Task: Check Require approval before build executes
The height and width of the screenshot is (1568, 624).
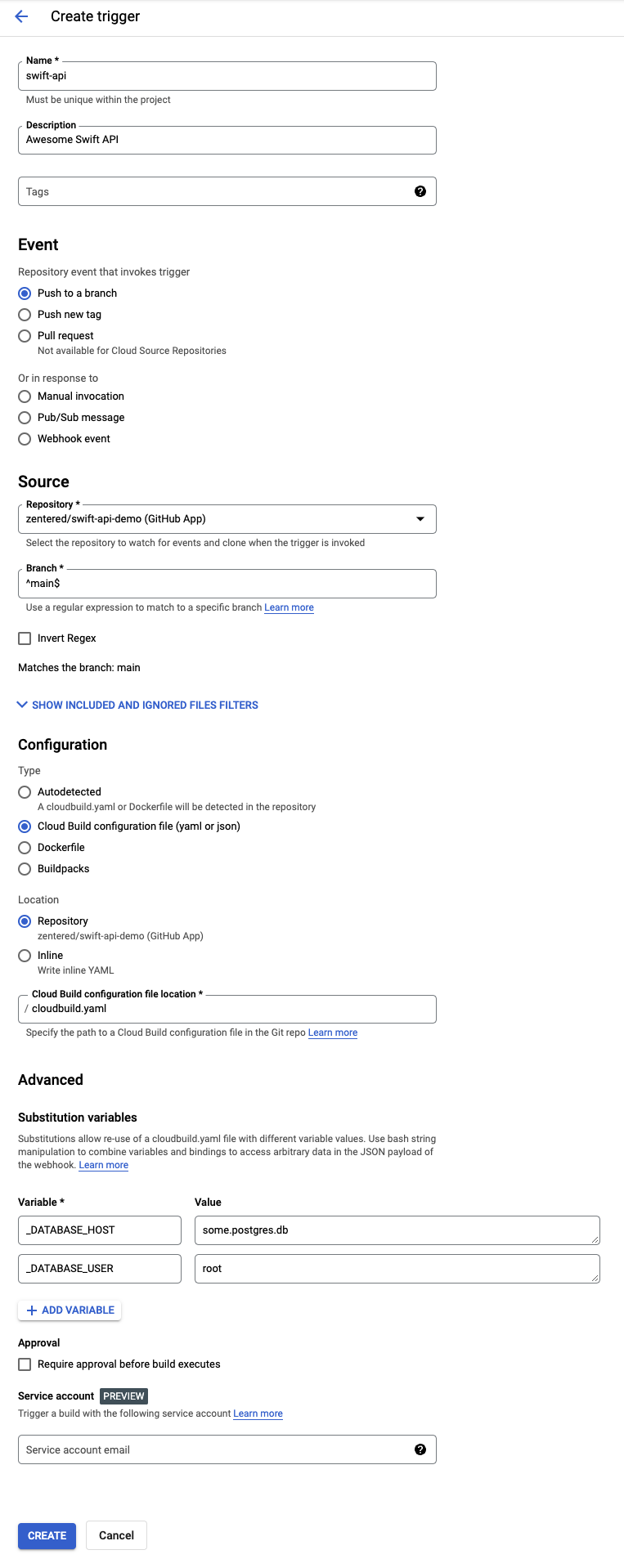Action: 25,1364
